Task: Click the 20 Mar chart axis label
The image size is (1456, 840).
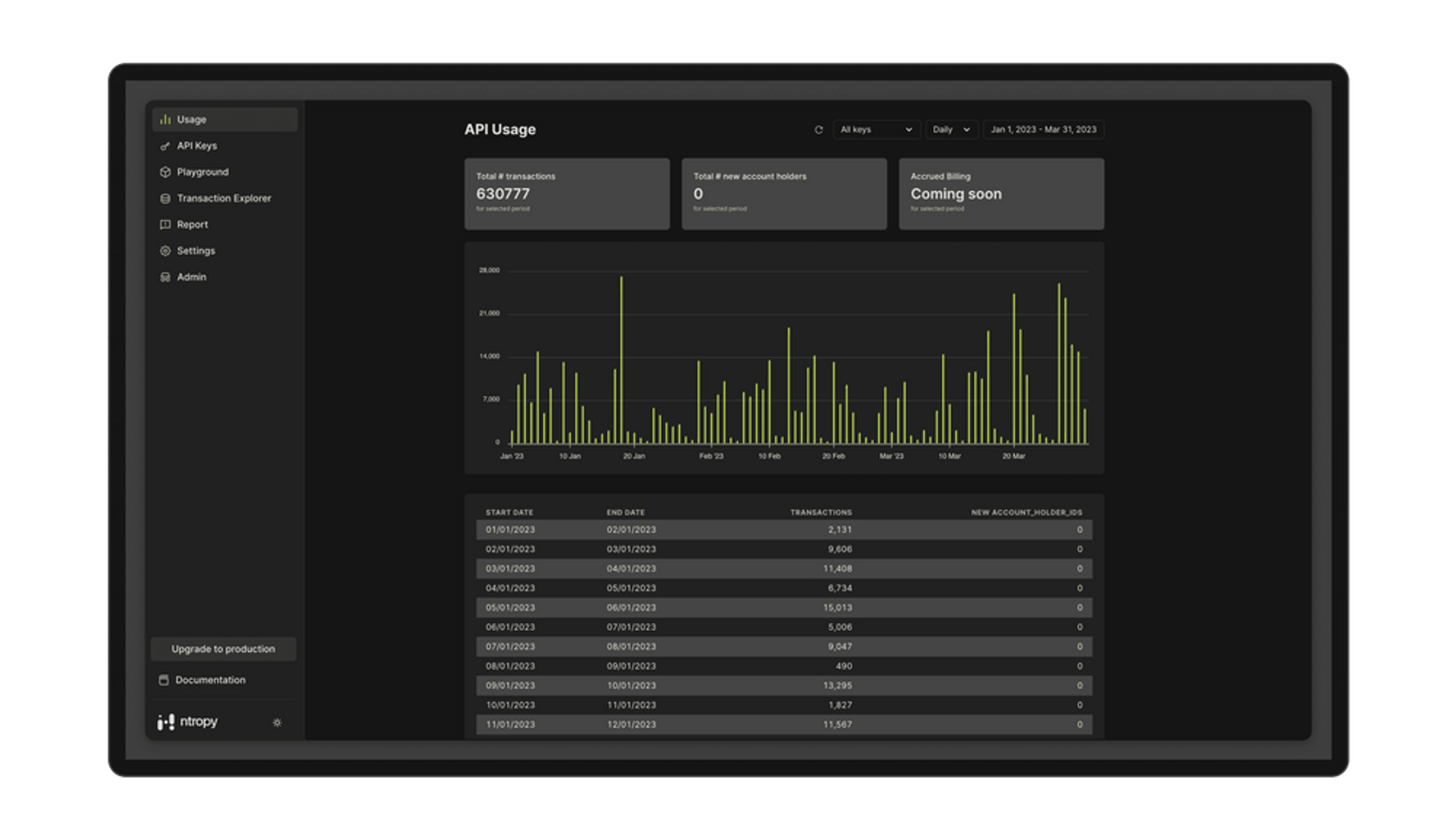Action: 1014,456
